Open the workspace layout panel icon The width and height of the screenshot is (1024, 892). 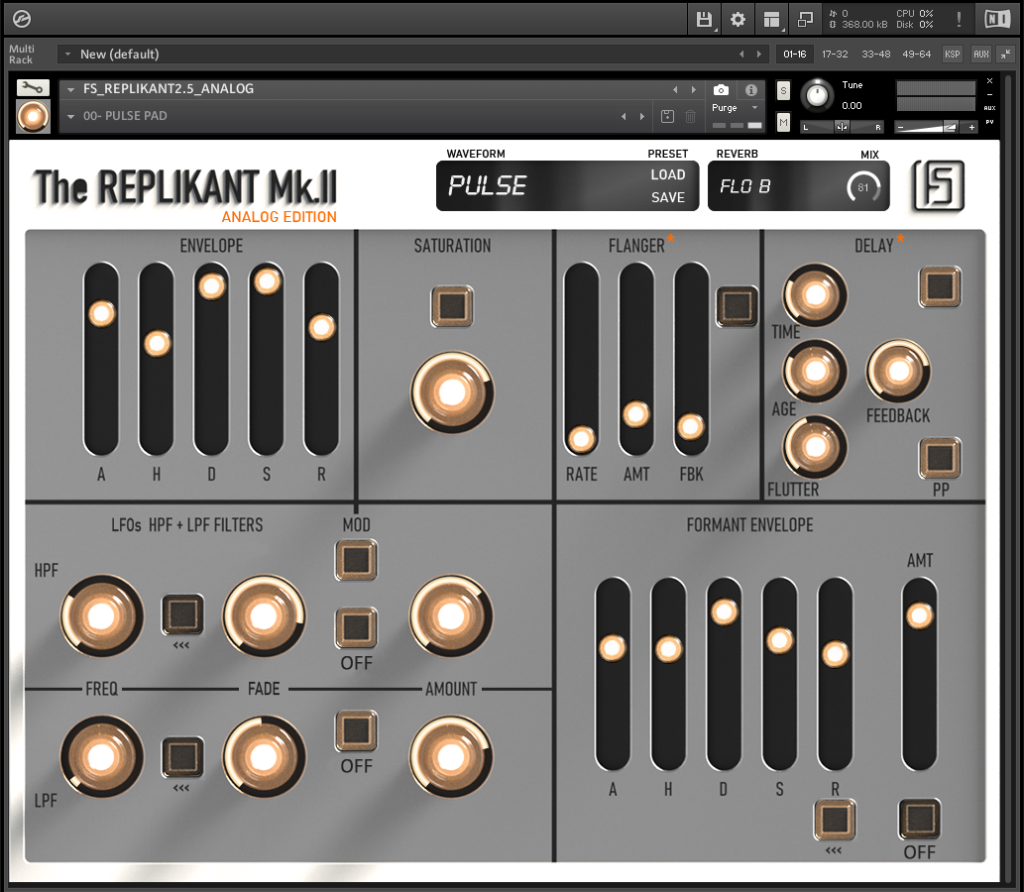tap(772, 20)
